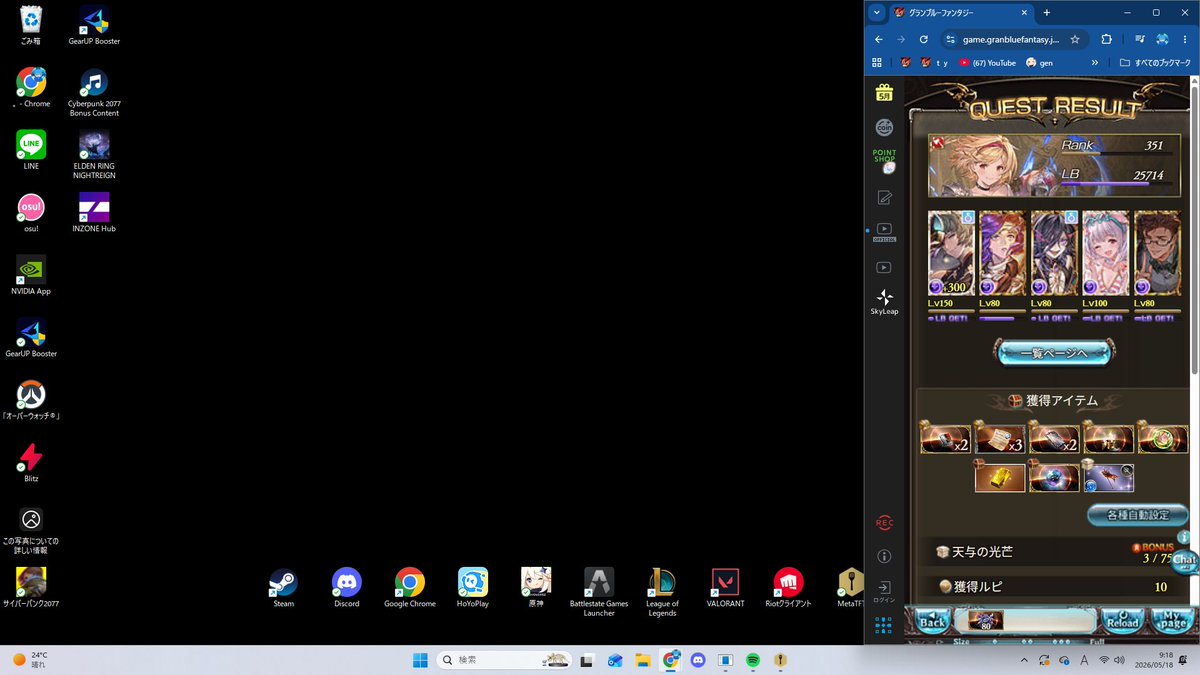Open the LINE desktop icon

(31, 150)
